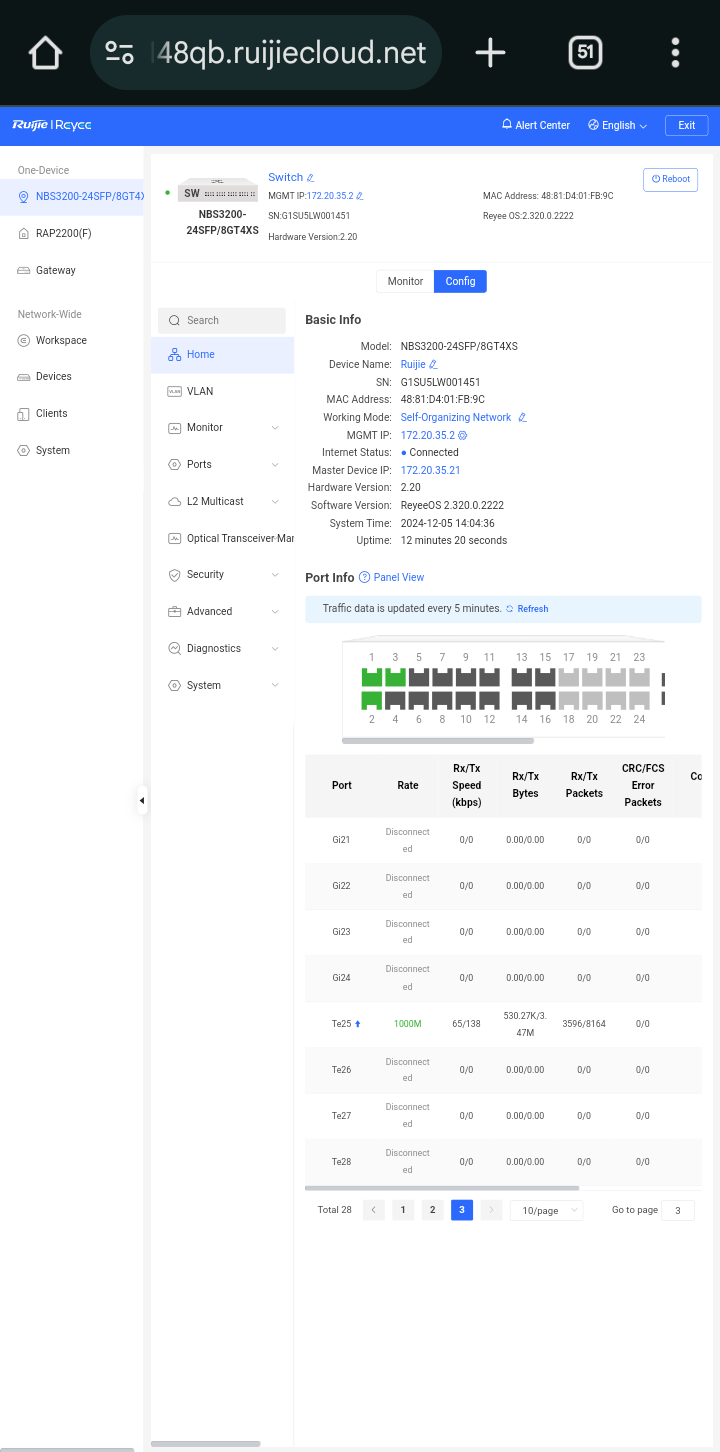Collapse the sidebar with the arrow handle

click(x=142, y=800)
